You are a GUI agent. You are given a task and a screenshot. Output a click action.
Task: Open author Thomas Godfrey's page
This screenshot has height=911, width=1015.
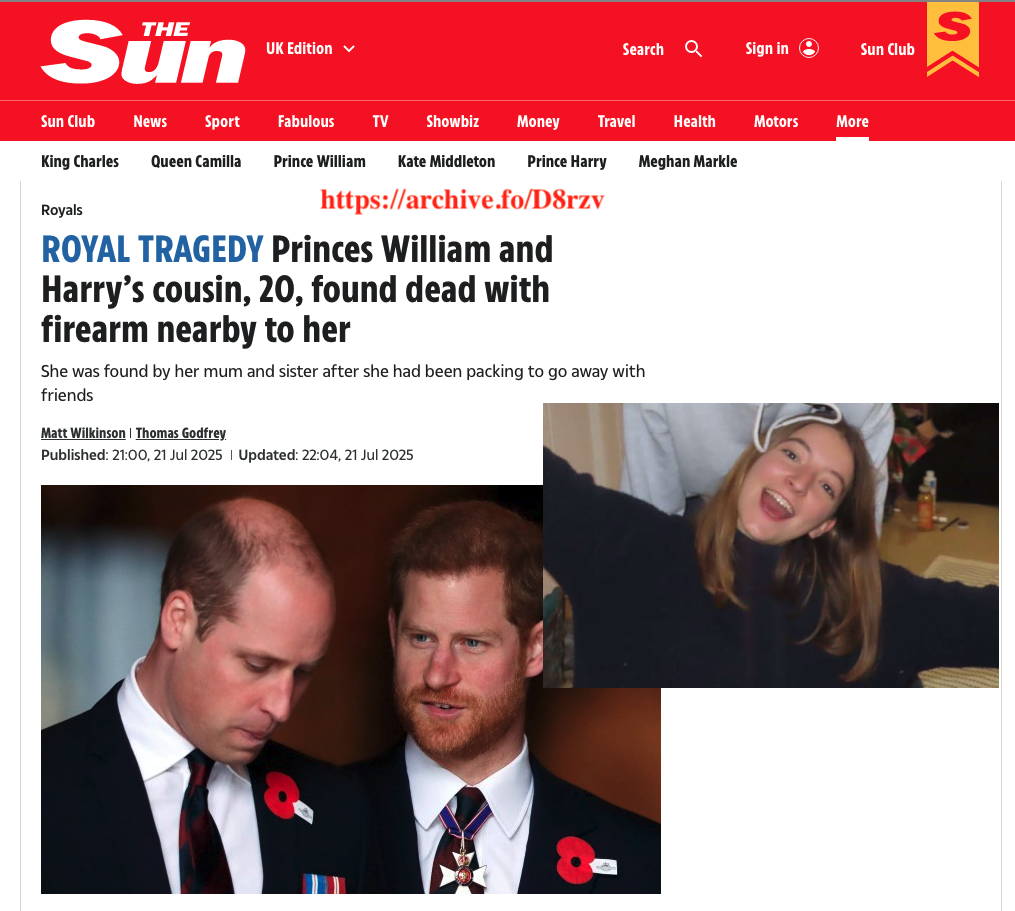181,433
